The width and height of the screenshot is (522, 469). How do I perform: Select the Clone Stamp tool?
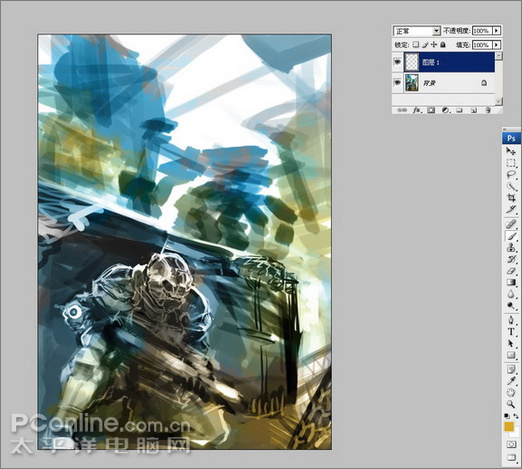coord(511,248)
